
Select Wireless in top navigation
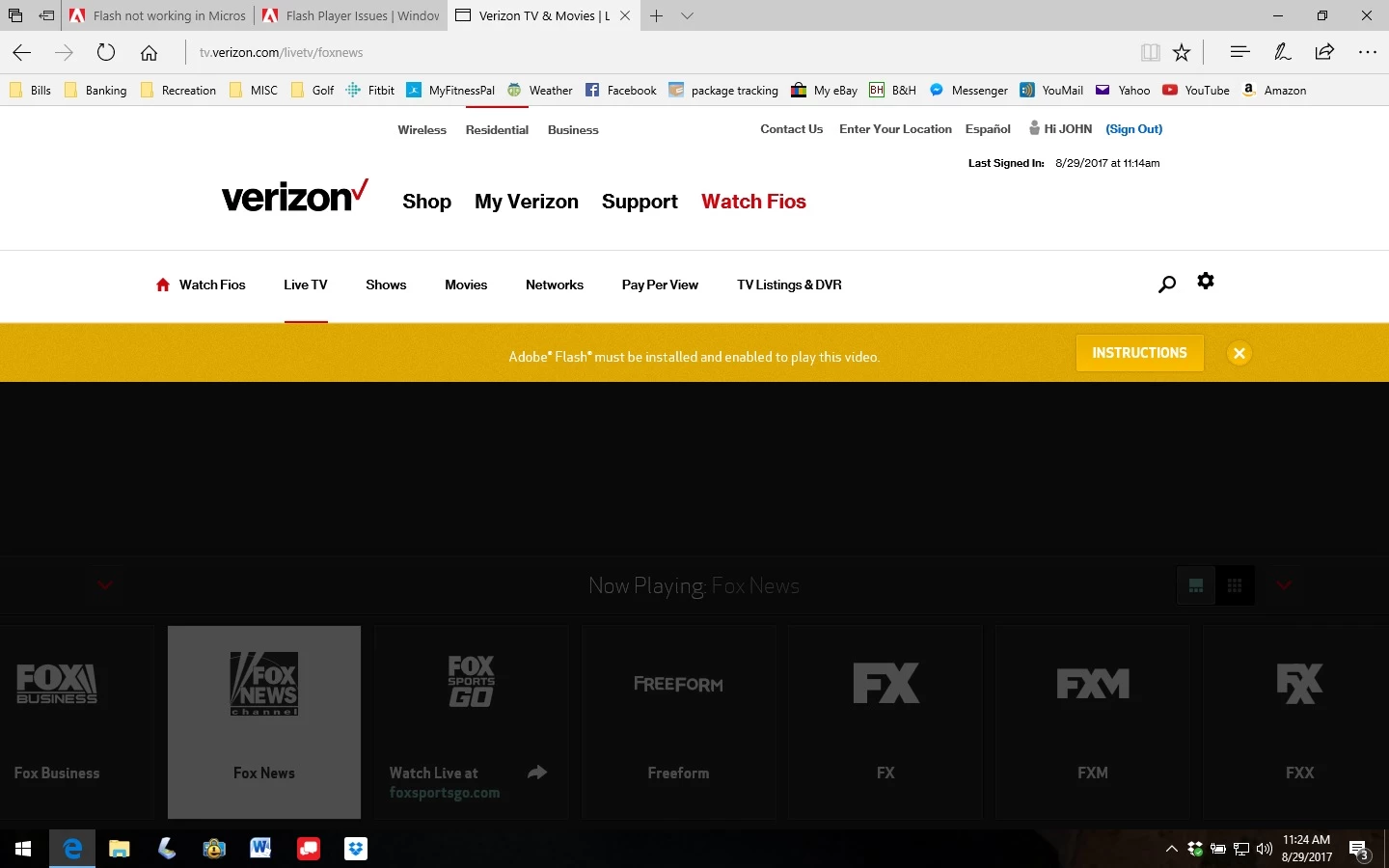(x=422, y=130)
